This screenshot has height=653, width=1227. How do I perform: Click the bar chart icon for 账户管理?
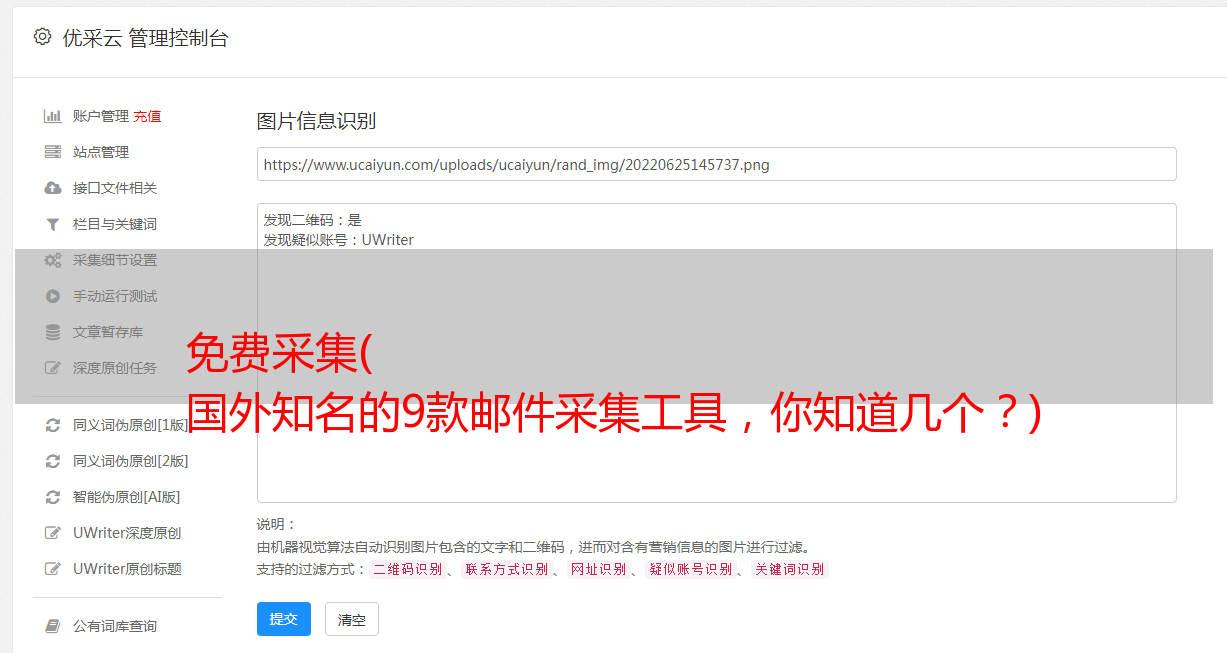coord(53,116)
